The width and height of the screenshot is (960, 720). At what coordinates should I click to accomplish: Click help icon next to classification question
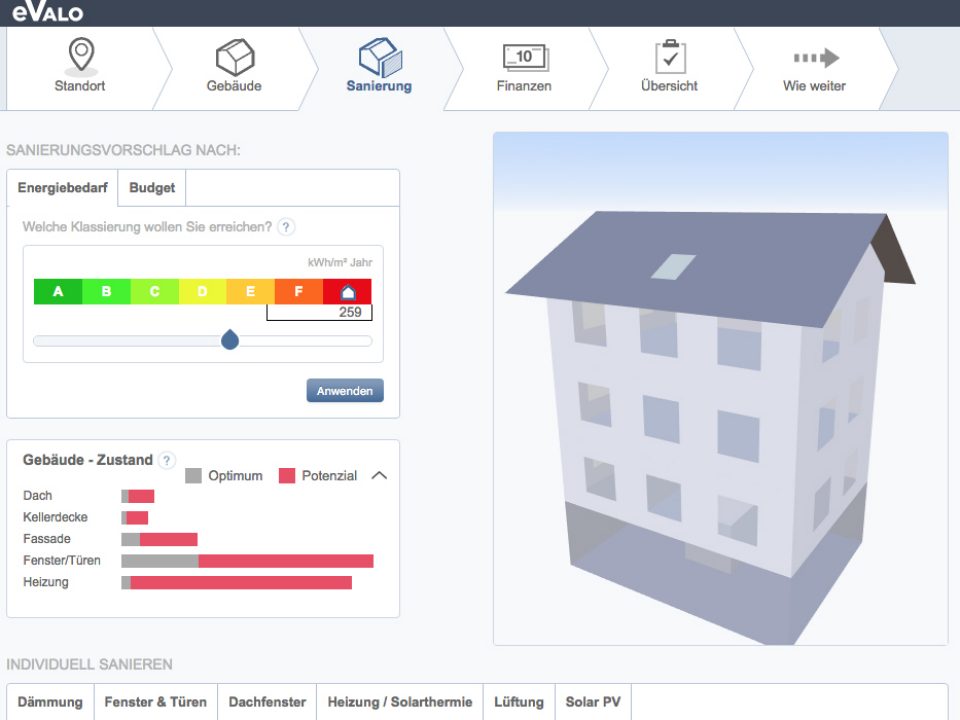(x=286, y=227)
